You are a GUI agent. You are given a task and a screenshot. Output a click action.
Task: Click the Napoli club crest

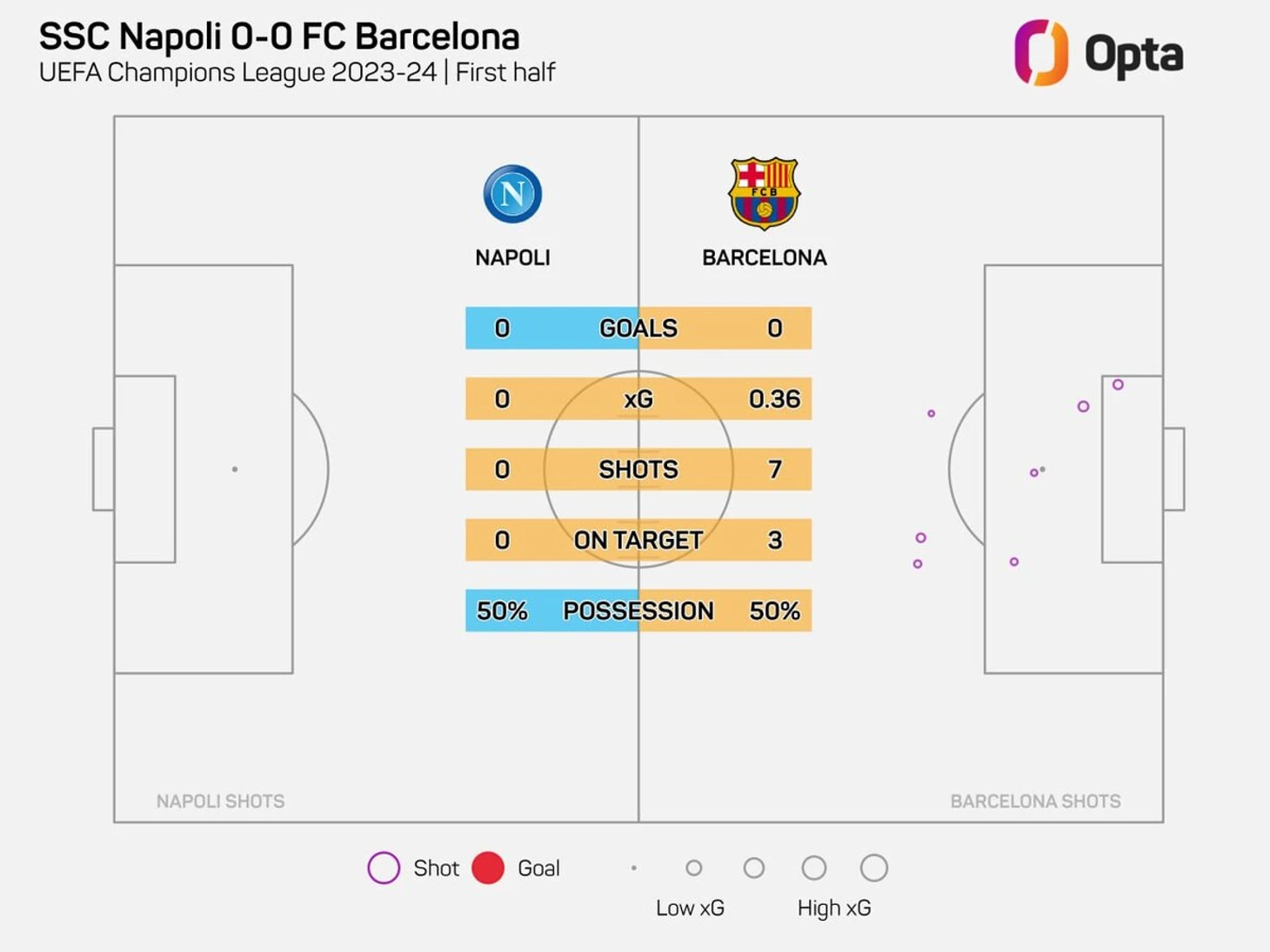pos(512,193)
